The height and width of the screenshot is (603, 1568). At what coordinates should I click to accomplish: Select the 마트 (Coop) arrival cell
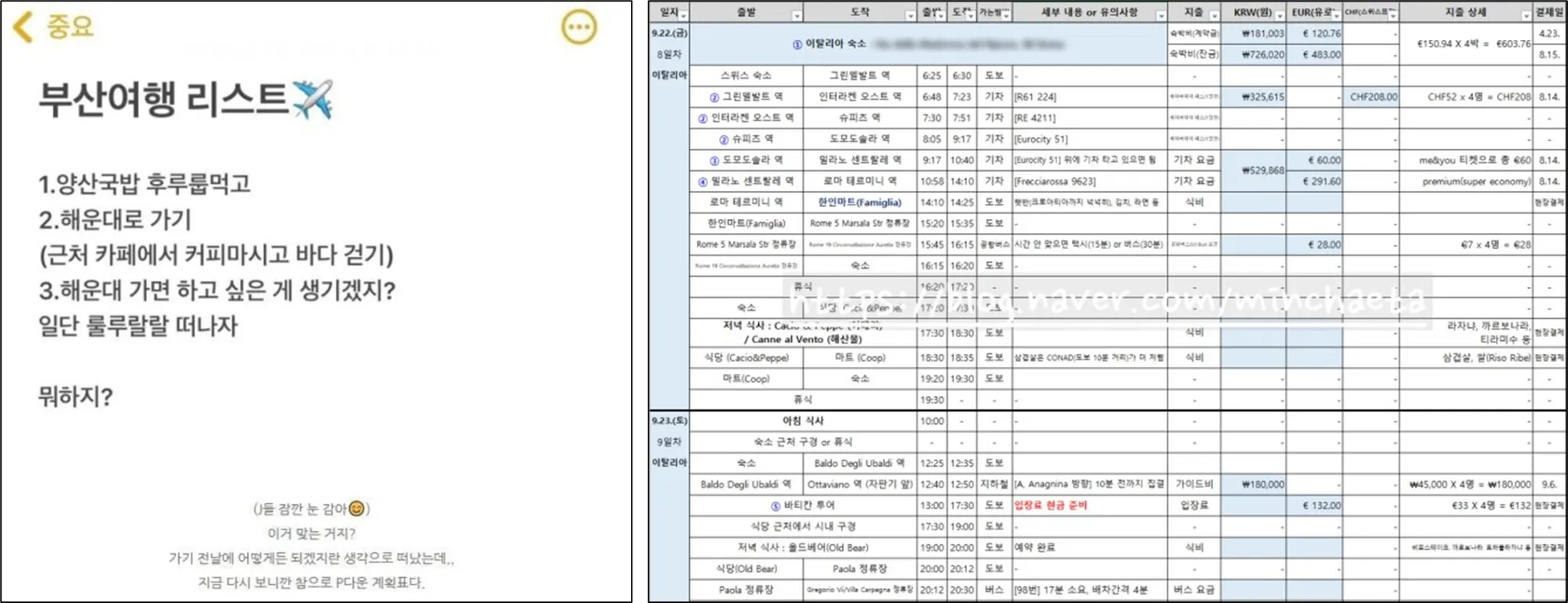860,358
